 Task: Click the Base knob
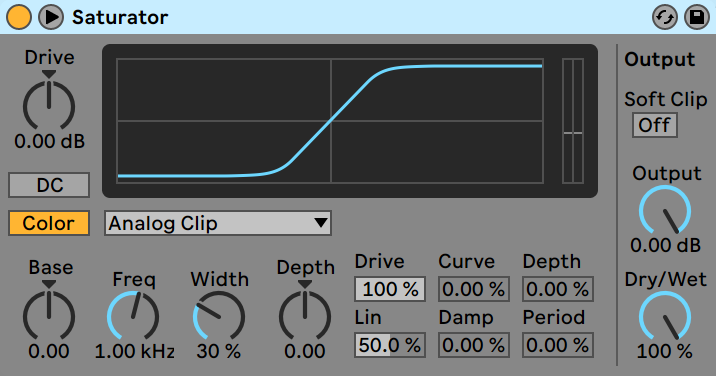49,315
